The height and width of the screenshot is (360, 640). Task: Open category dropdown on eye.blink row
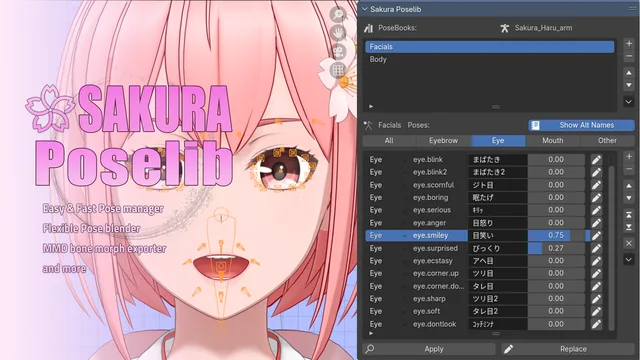tap(404, 160)
